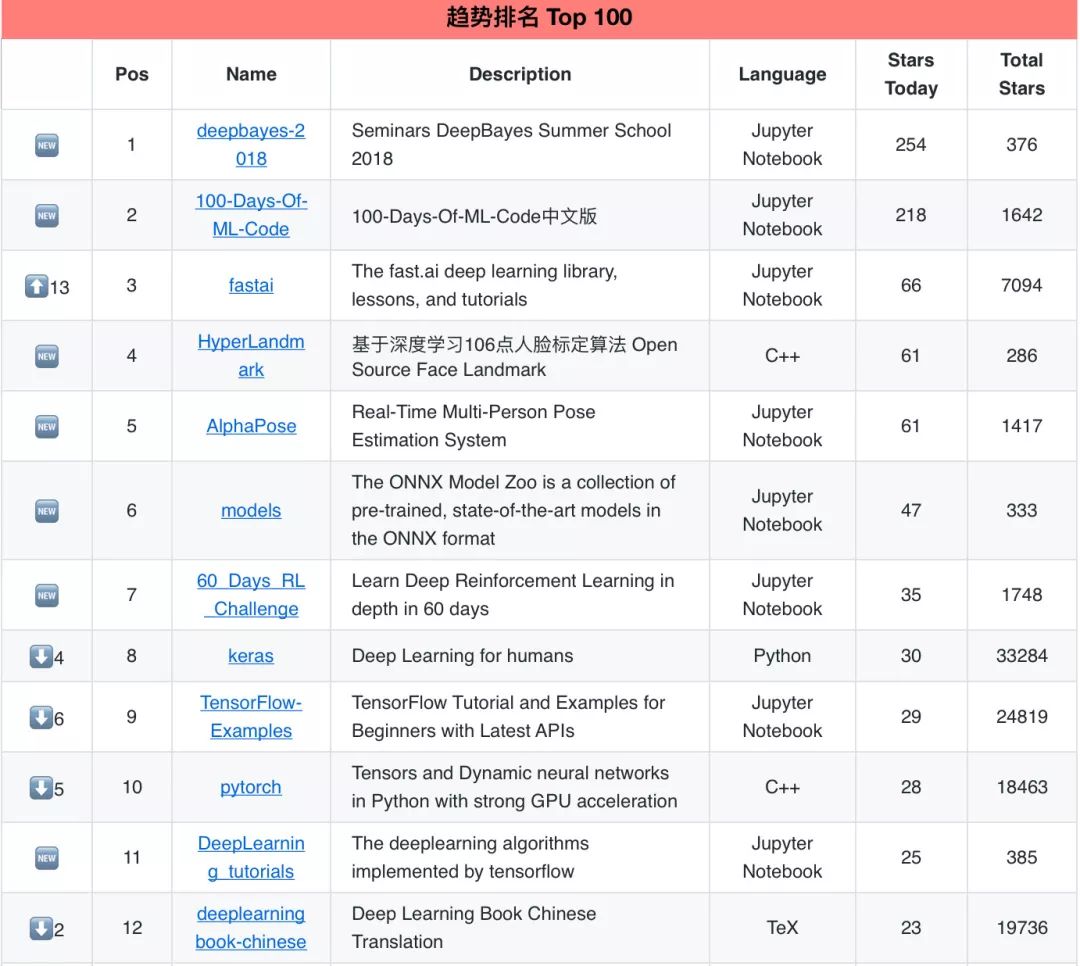Screen dimensions: 1080x966
Task: Select the Total Stars value 18463
Action: (x=1021, y=787)
